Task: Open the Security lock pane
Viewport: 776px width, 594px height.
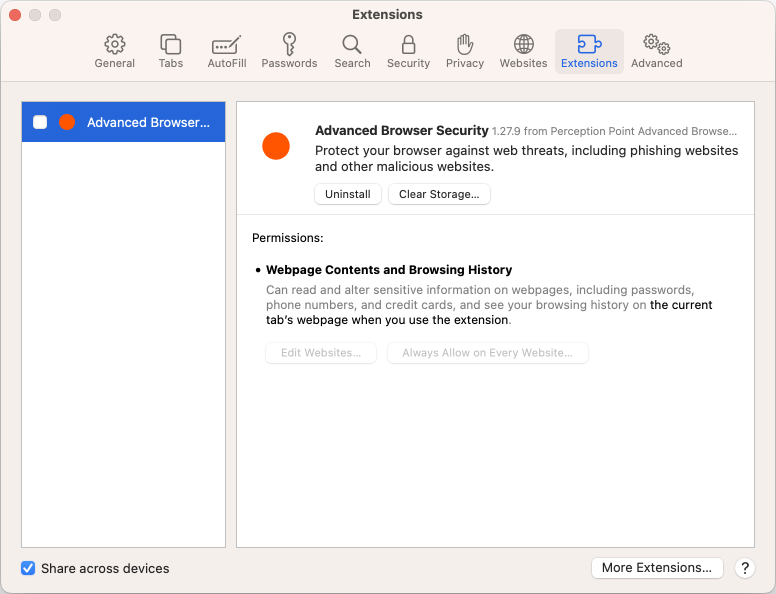Action: click(x=408, y=51)
